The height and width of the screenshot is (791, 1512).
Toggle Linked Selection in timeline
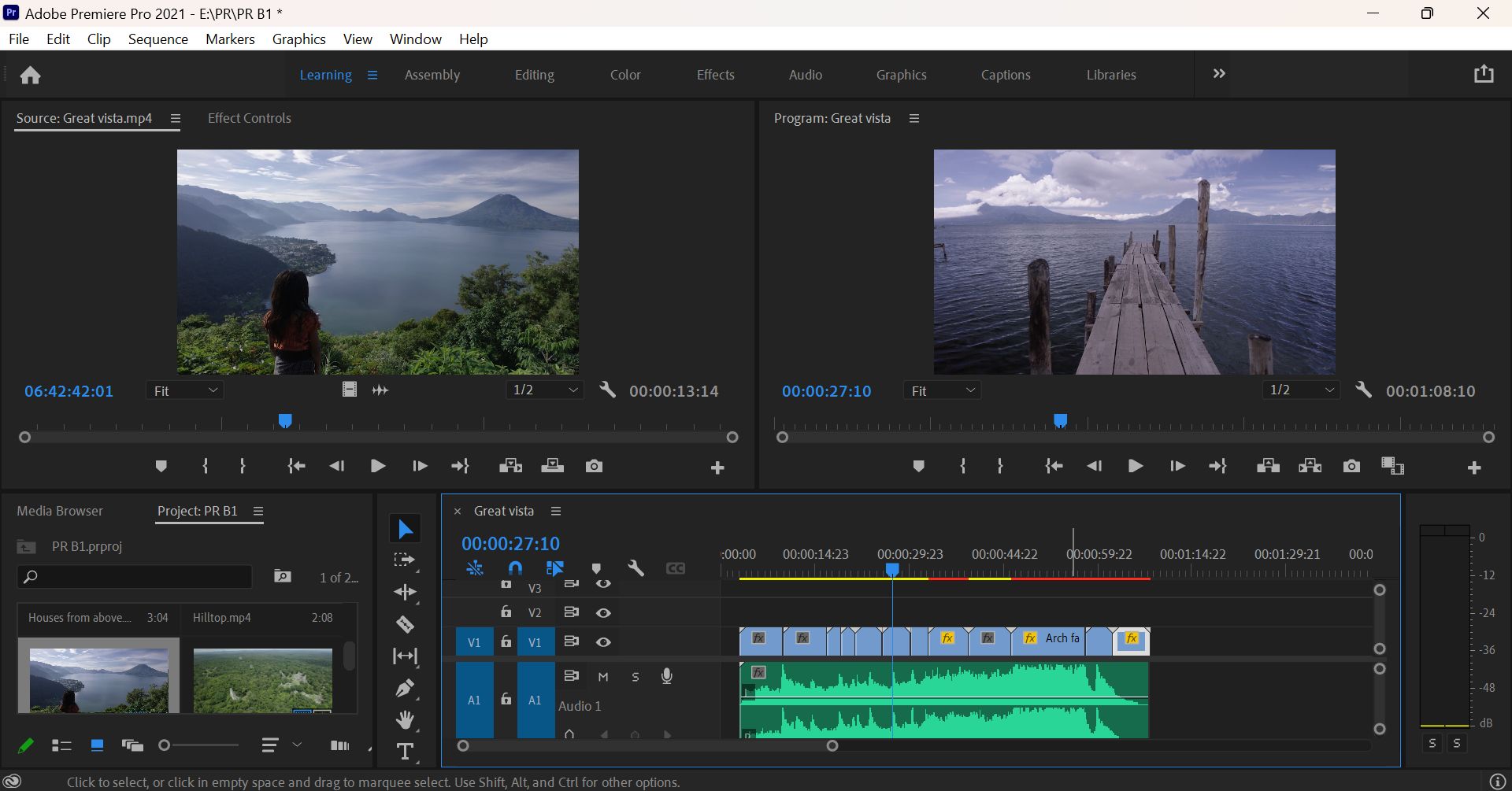555,568
